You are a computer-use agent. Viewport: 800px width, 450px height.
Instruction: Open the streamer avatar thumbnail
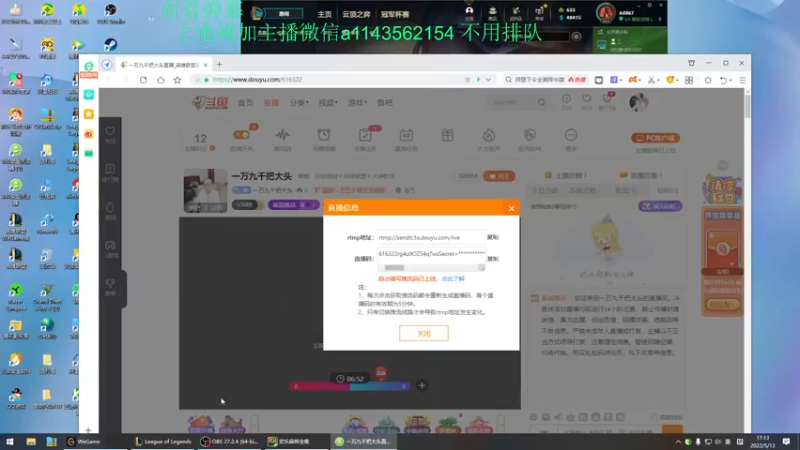[x=206, y=190]
